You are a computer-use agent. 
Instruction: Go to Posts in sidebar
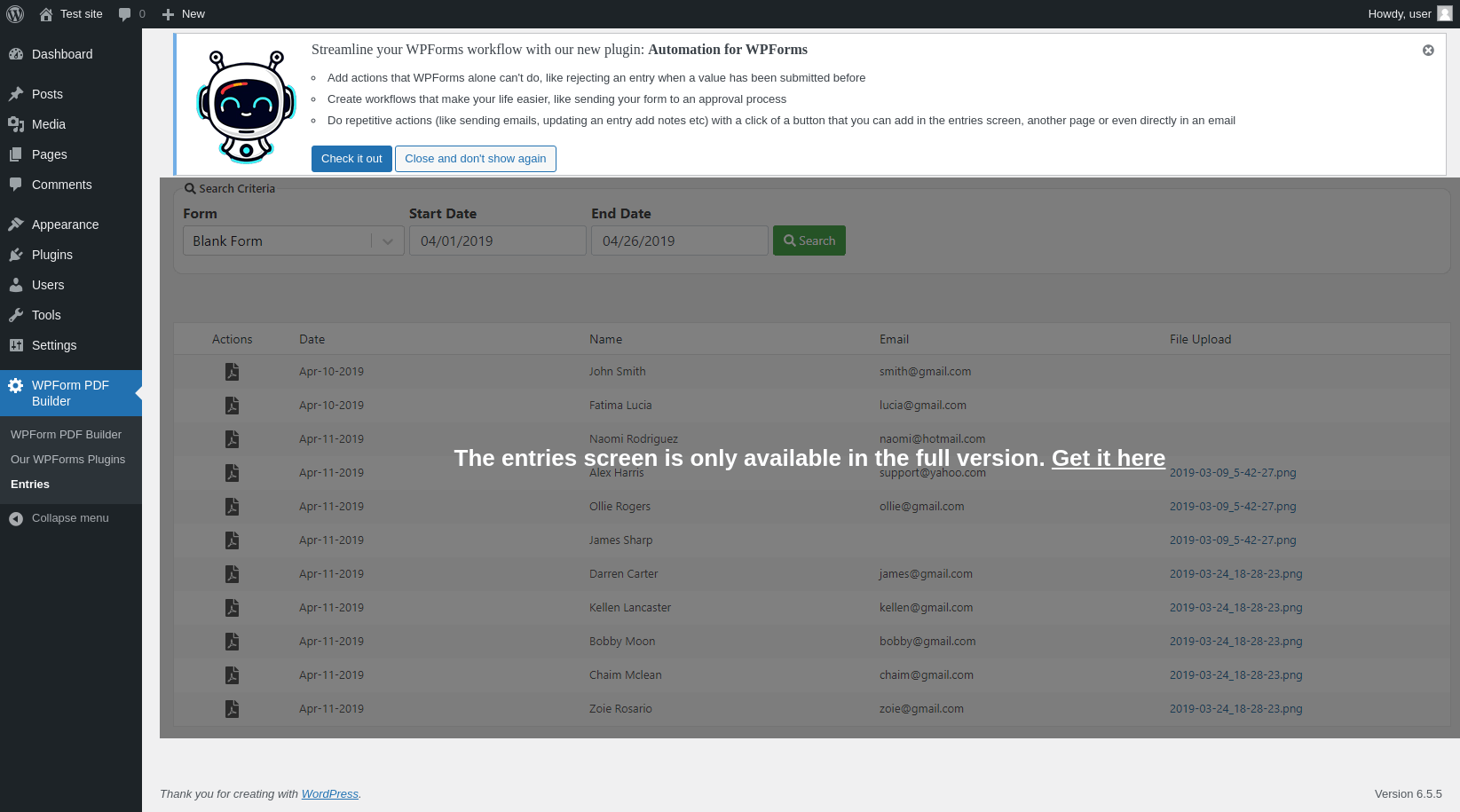click(71, 94)
